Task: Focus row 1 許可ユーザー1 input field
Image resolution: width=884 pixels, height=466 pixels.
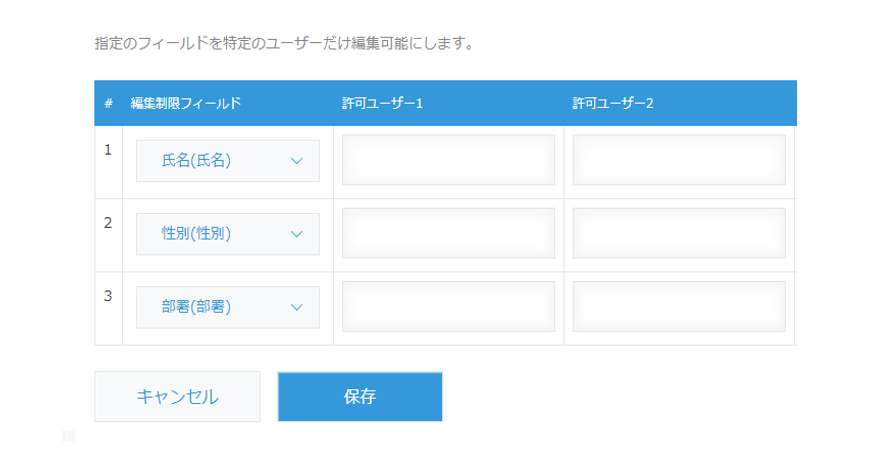Action: tap(448, 159)
